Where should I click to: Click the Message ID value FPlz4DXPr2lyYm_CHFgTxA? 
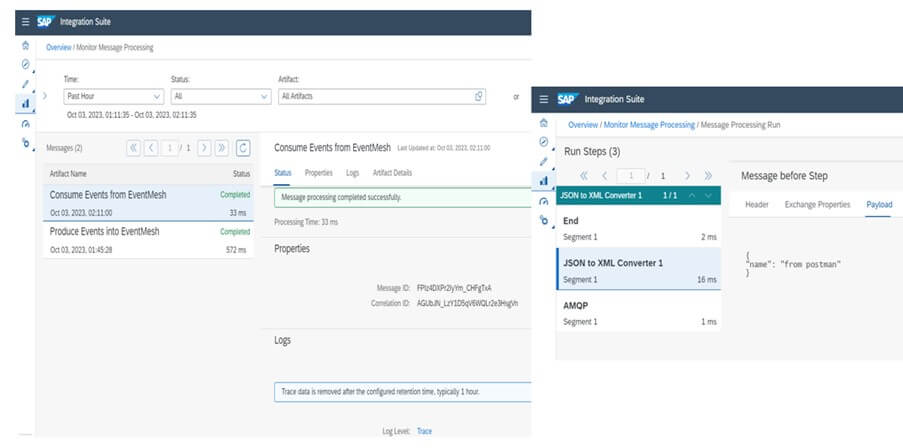click(454, 288)
